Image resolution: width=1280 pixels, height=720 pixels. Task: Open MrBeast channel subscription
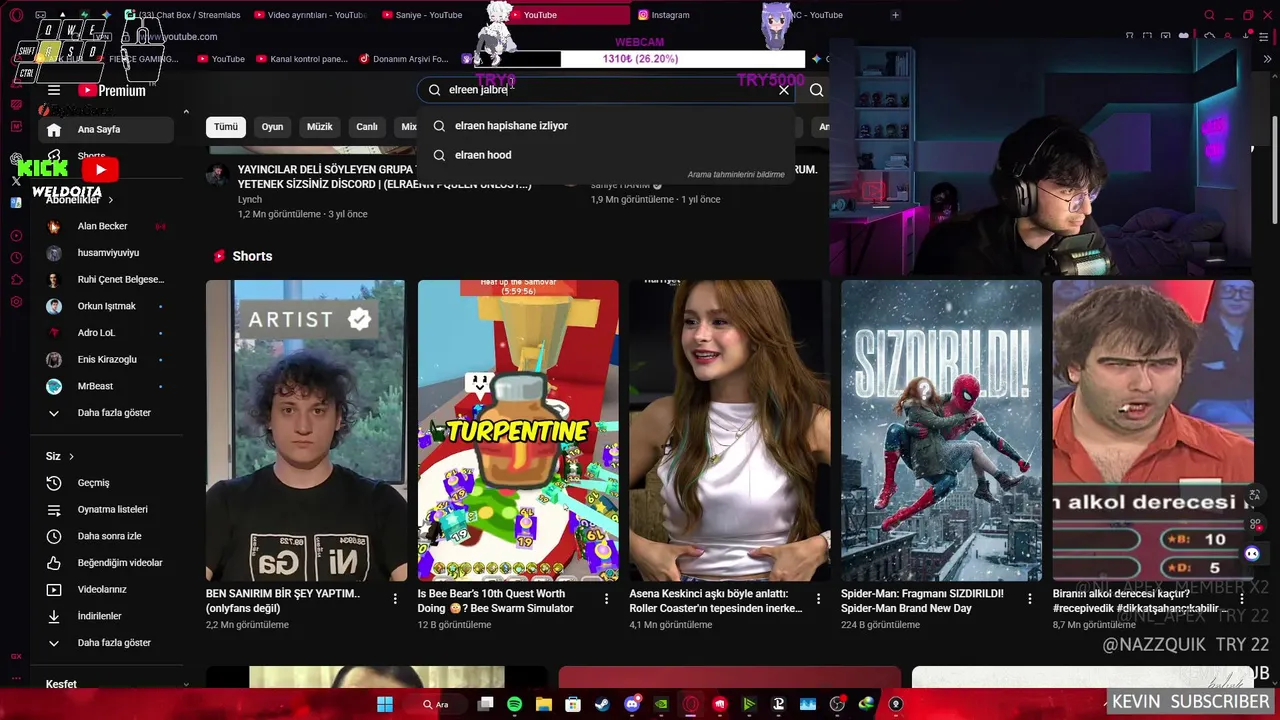click(x=106, y=386)
